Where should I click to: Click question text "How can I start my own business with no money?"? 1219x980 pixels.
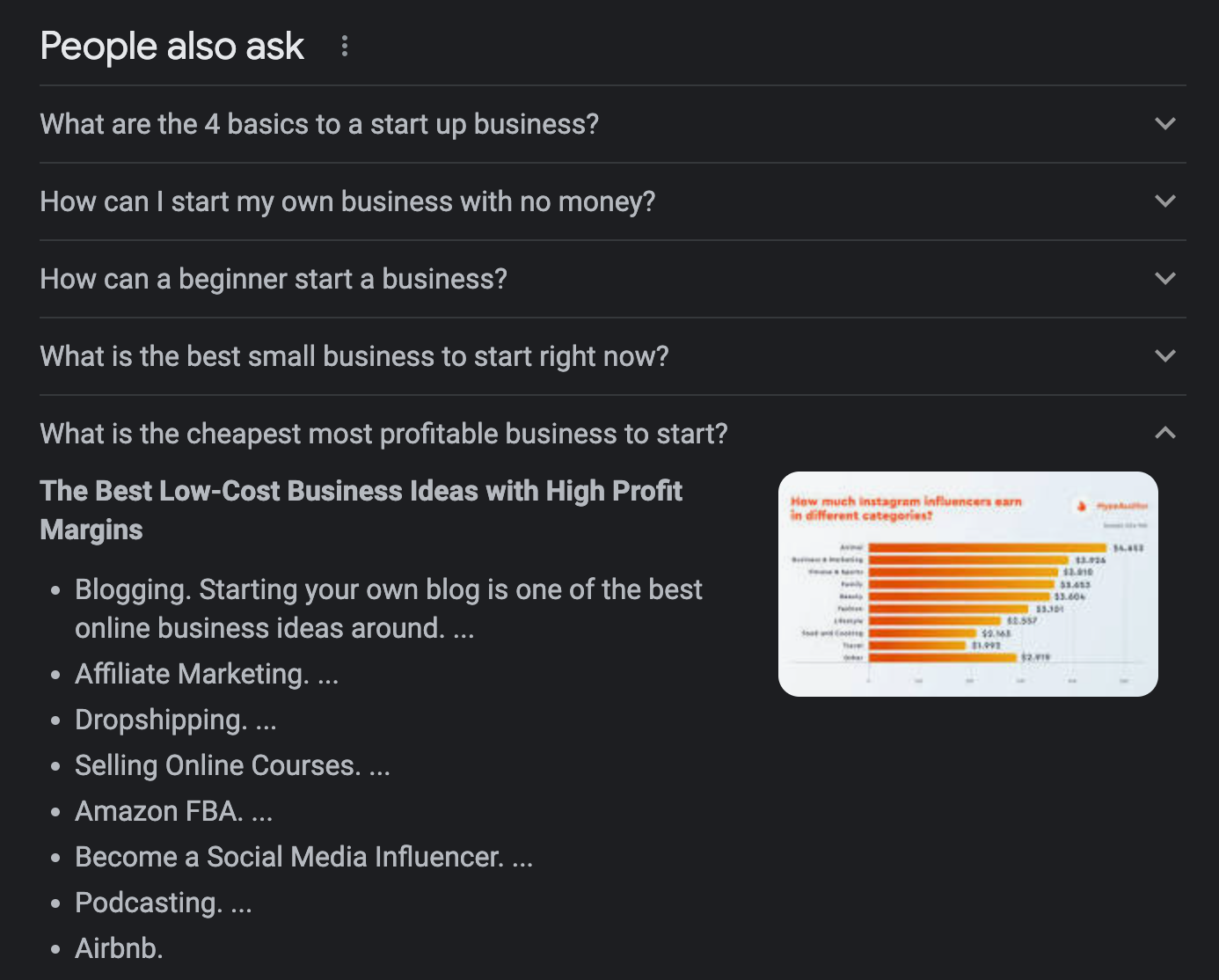(x=347, y=201)
